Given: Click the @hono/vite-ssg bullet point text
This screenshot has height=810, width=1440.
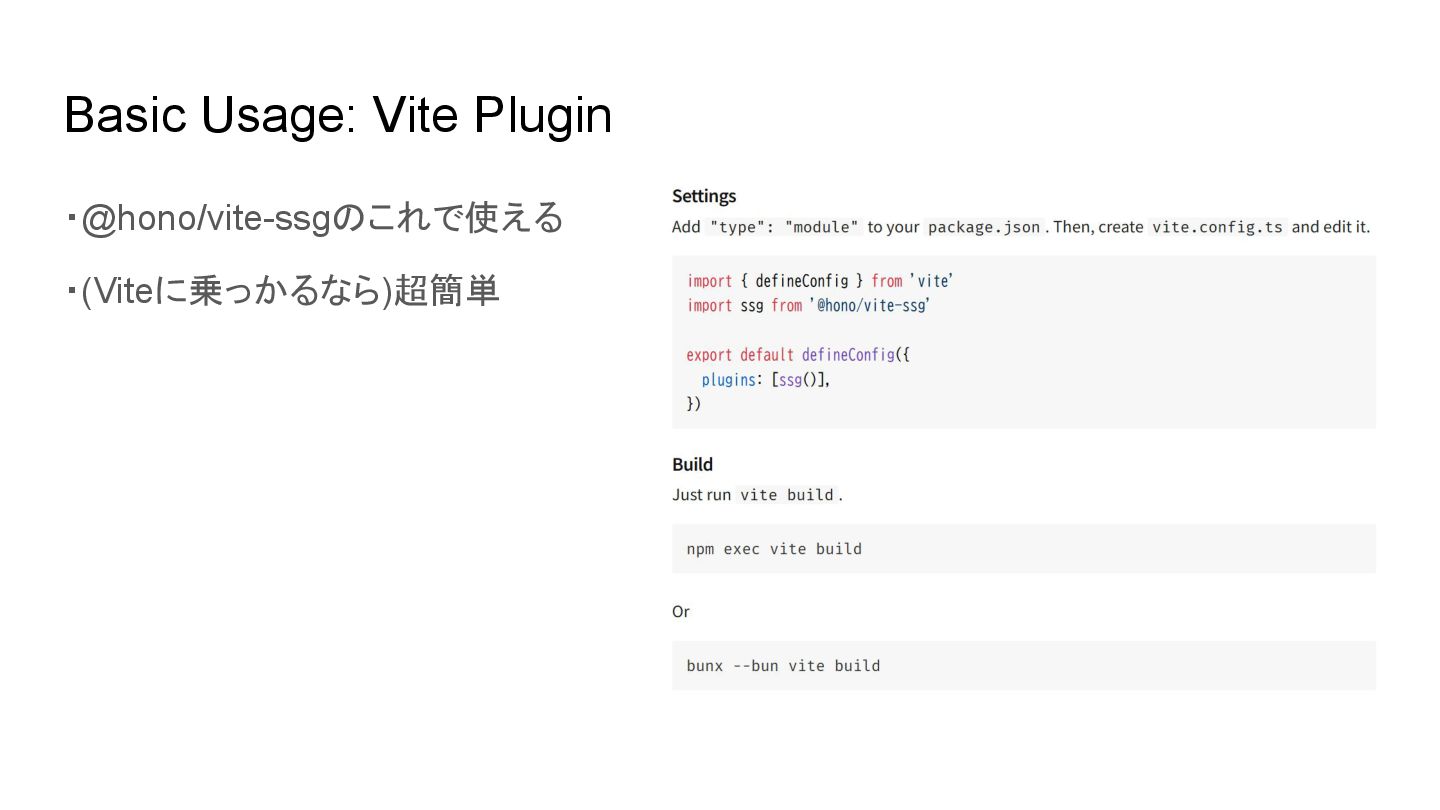Looking at the screenshot, I should [322, 218].
